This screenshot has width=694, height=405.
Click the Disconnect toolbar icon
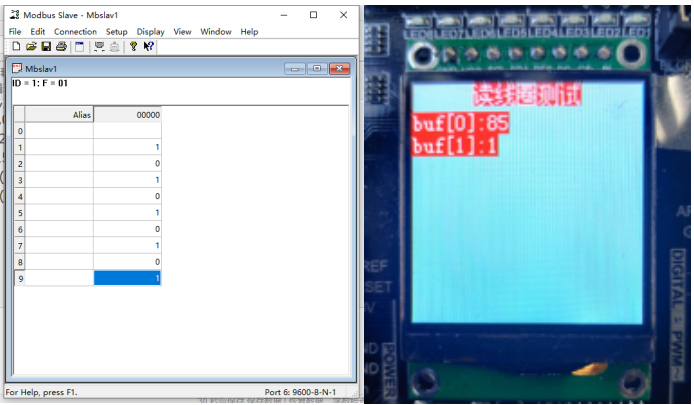click(x=114, y=46)
